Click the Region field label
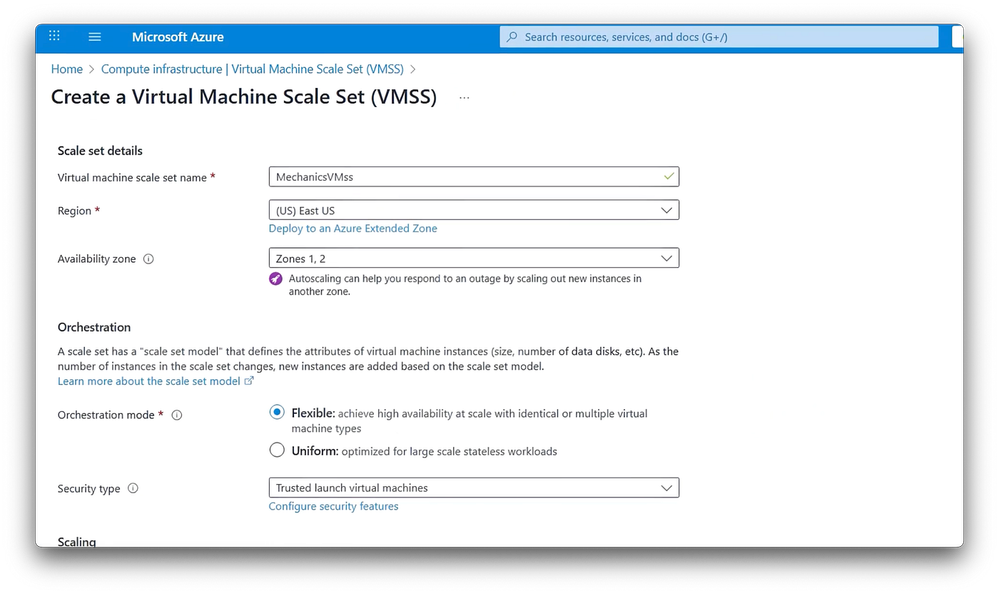This screenshot has width=999, height=594. [75, 211]
